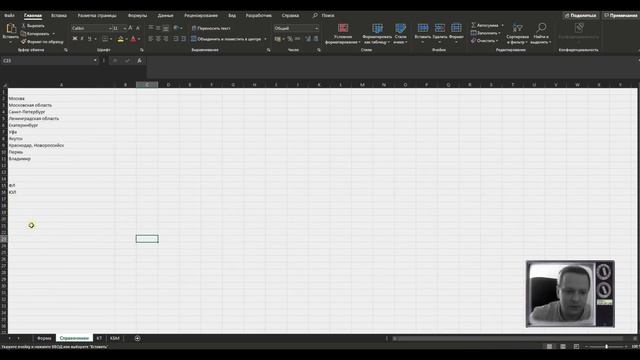Switch to the Форма sheet tab
Viewport: 640px width, 360px height.
point(44,338)
